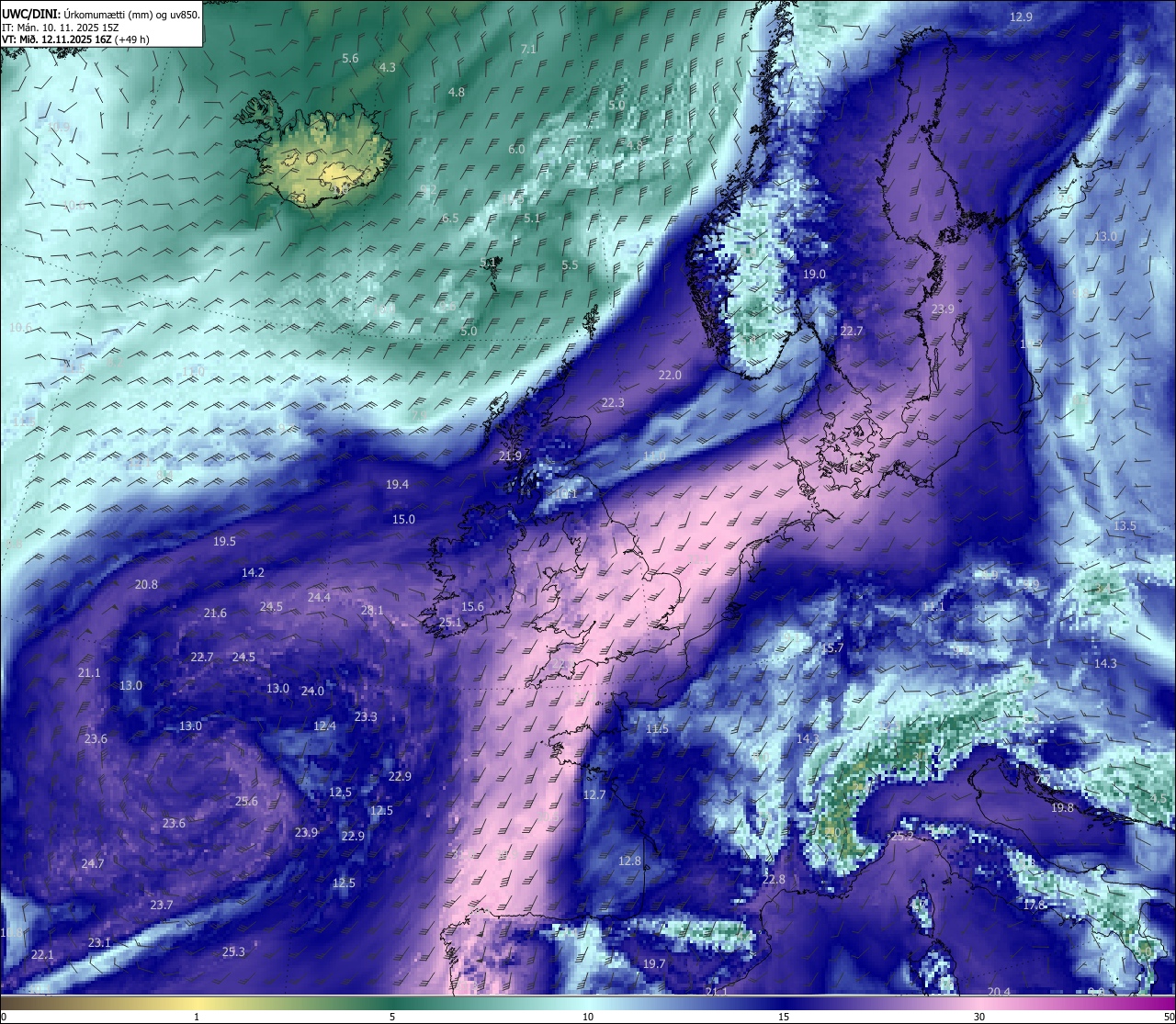The width and height of the screenshot is (1176, 1024).
Task: Click the map value "19.4"
Action: 398,485
